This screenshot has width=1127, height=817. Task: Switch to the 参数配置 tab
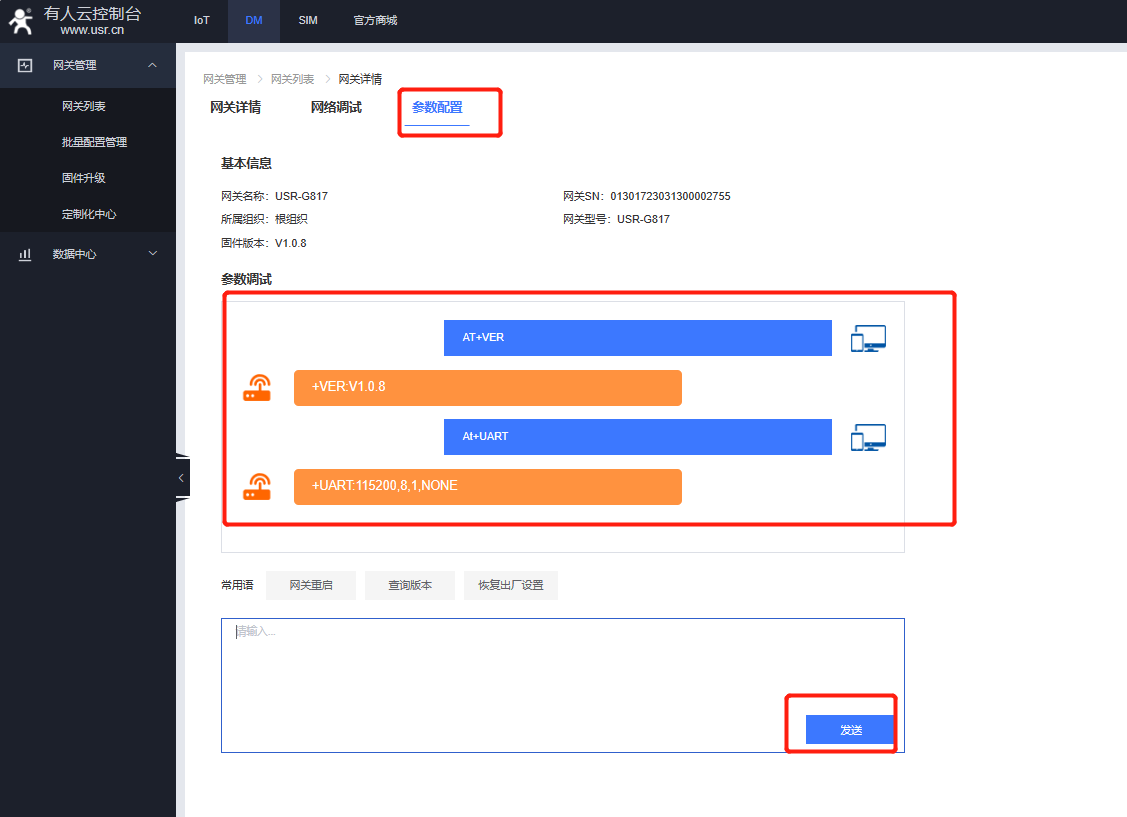[x=437, y=107]
